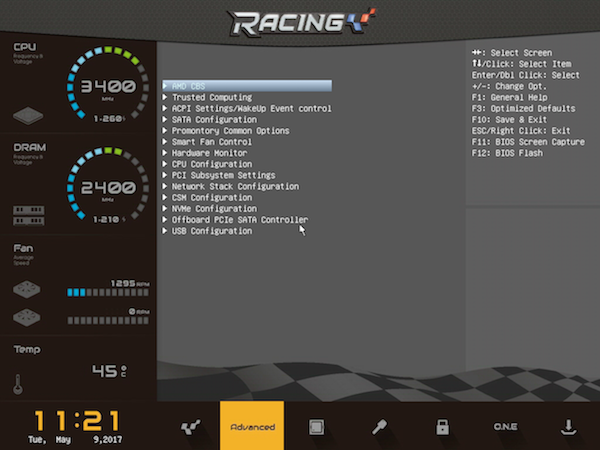The height and width of the screenshot is (450, 600).
Task: Open Hardware Monitor entry
Action: click(209, 153)
